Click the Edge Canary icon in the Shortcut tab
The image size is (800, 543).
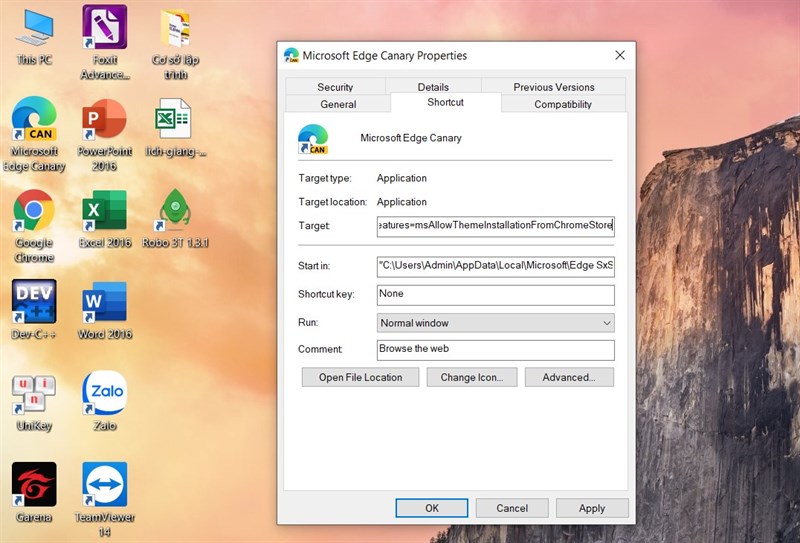tap(313, 139)
